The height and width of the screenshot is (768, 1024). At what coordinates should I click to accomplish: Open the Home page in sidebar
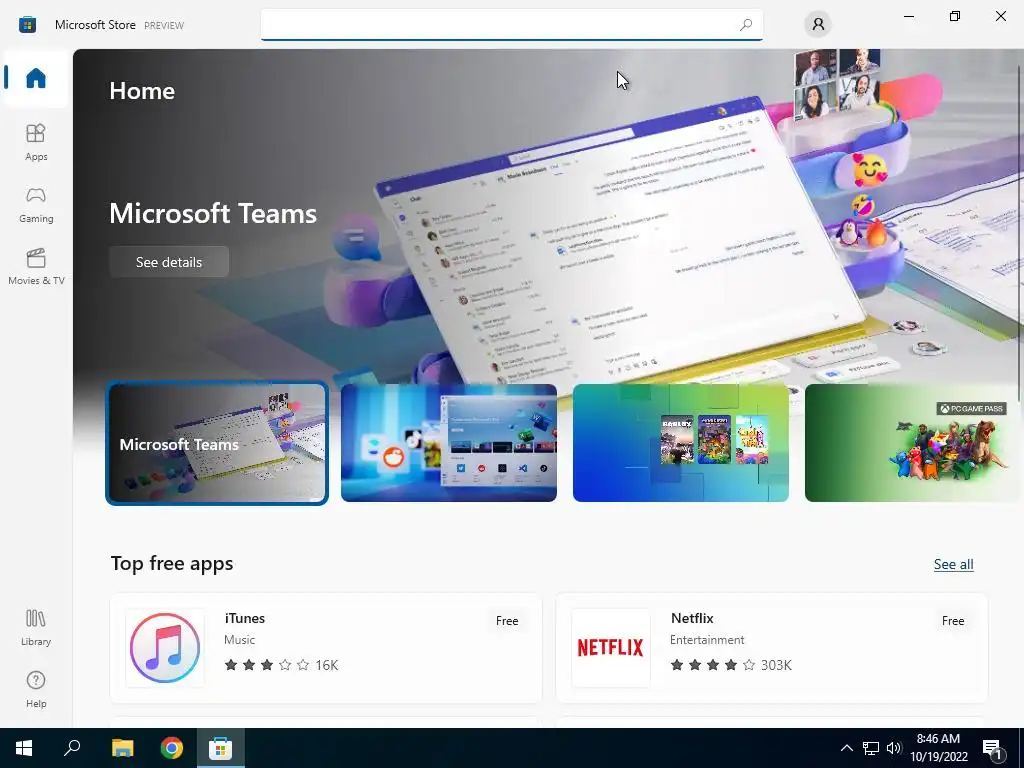pyautogui.click(x=36, y=78)
